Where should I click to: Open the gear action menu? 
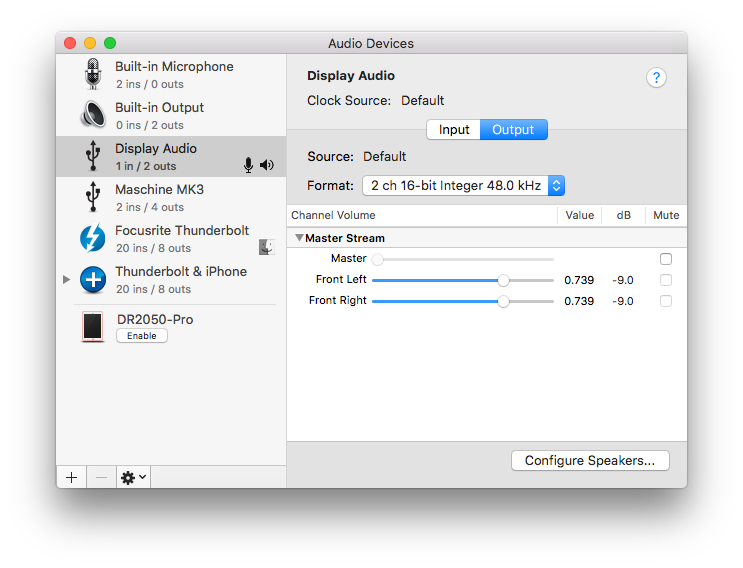tap(133, 477)
